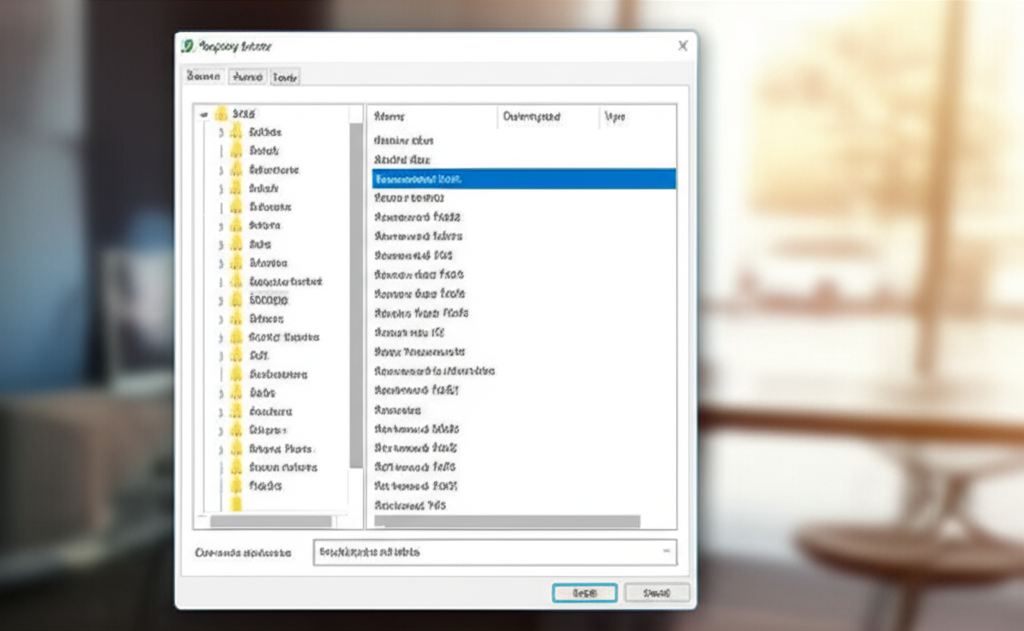Click the green app icon in the title bar
Image resolution: width=1024 pixels, height=631 pixels.
[x=187, y=46]
